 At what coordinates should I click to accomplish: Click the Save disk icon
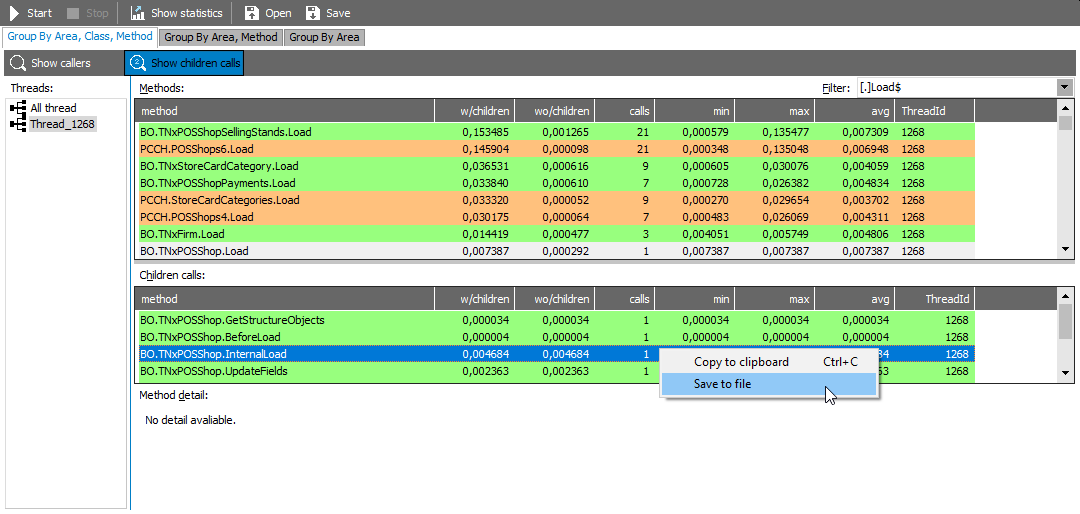click(313, 13)
